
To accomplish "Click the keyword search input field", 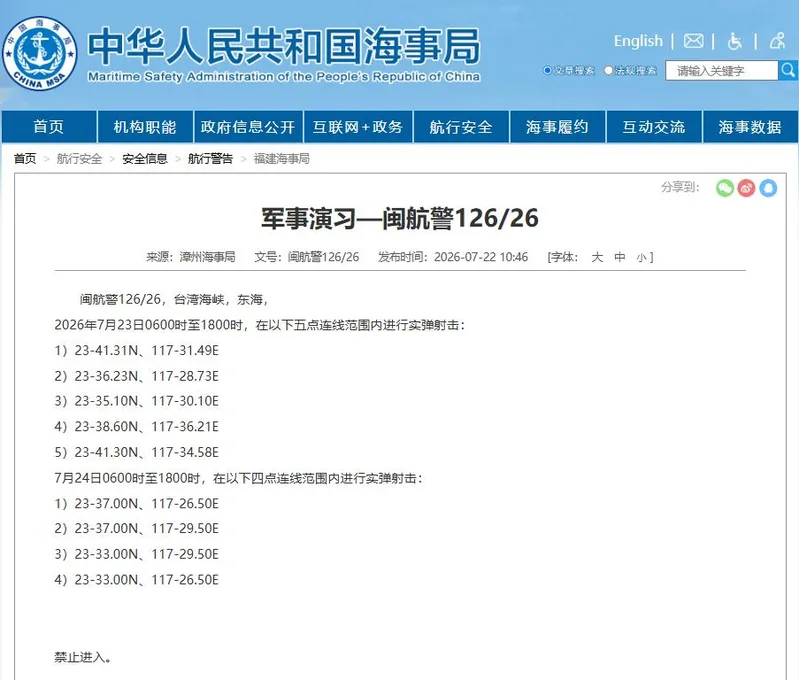I will pyautogui.click(x=722, y=70).
